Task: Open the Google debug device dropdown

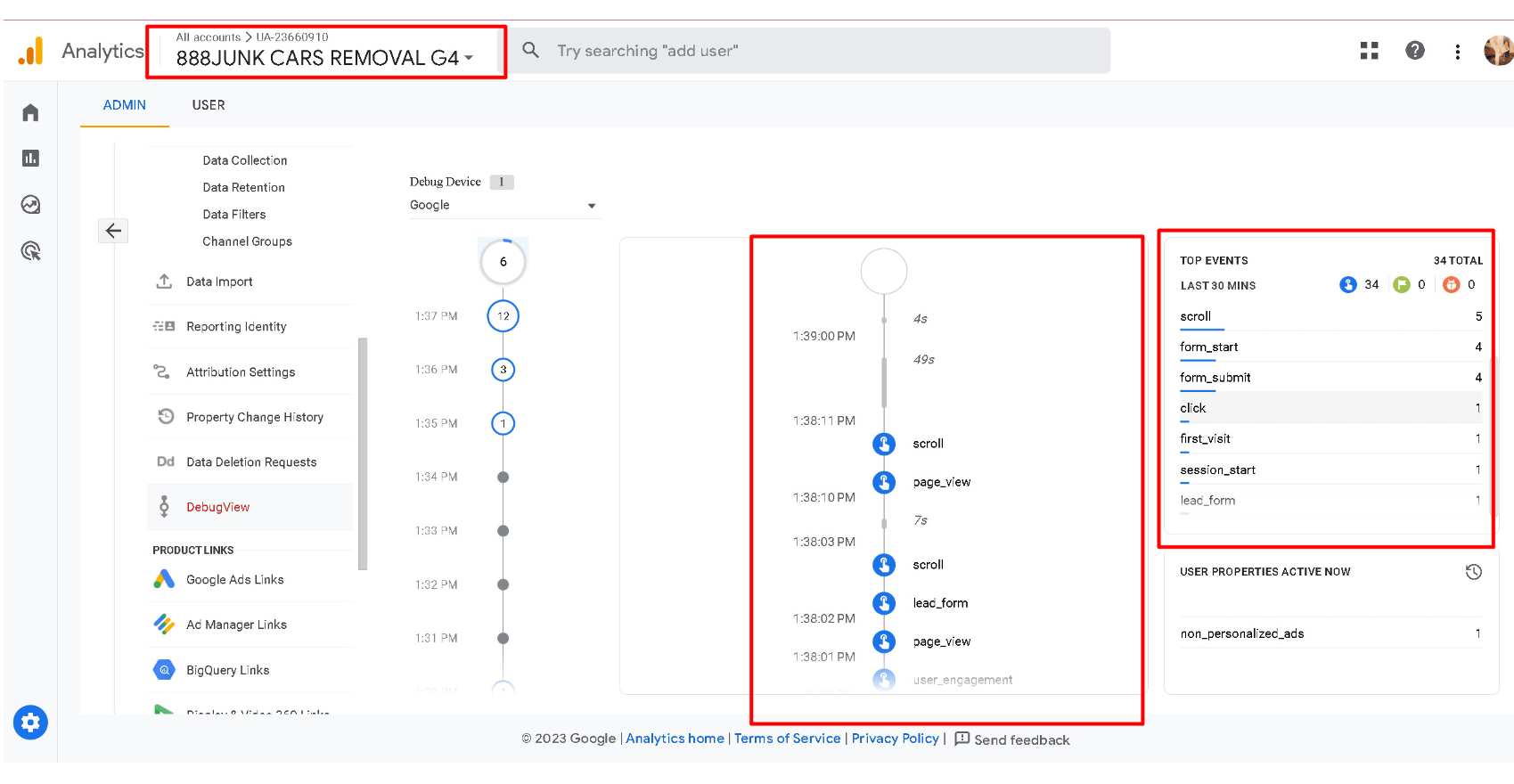Action: [x=503, y=206]
